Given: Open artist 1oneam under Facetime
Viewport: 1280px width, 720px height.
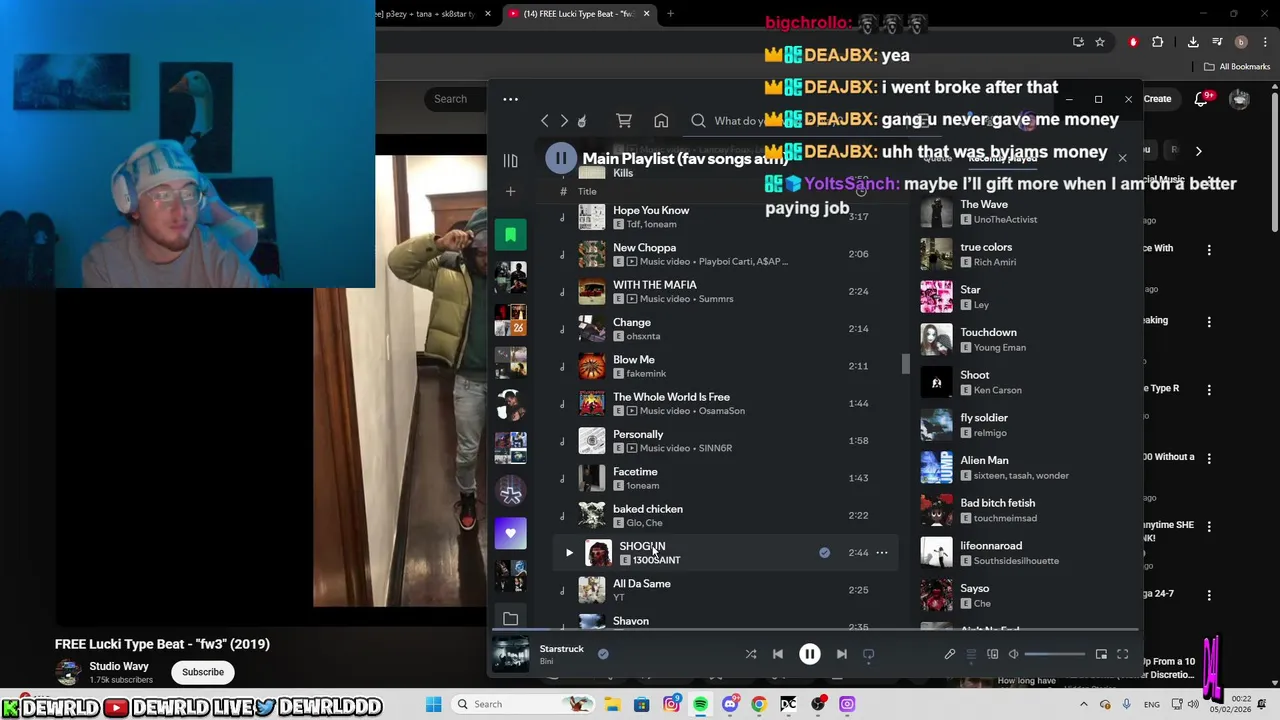Looking at the screenshot, I should click(x=643, y=486).
